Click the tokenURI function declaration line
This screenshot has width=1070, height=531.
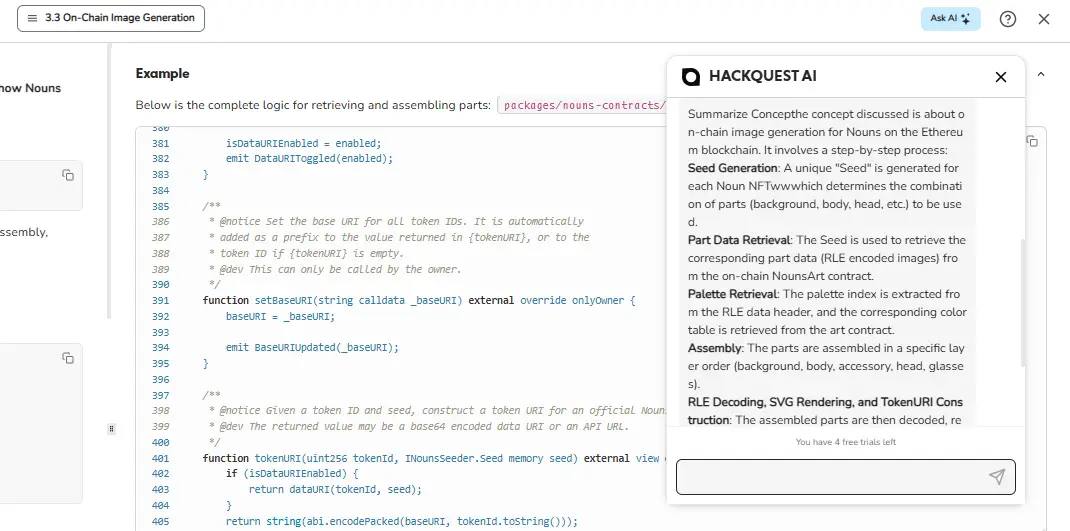430,458
